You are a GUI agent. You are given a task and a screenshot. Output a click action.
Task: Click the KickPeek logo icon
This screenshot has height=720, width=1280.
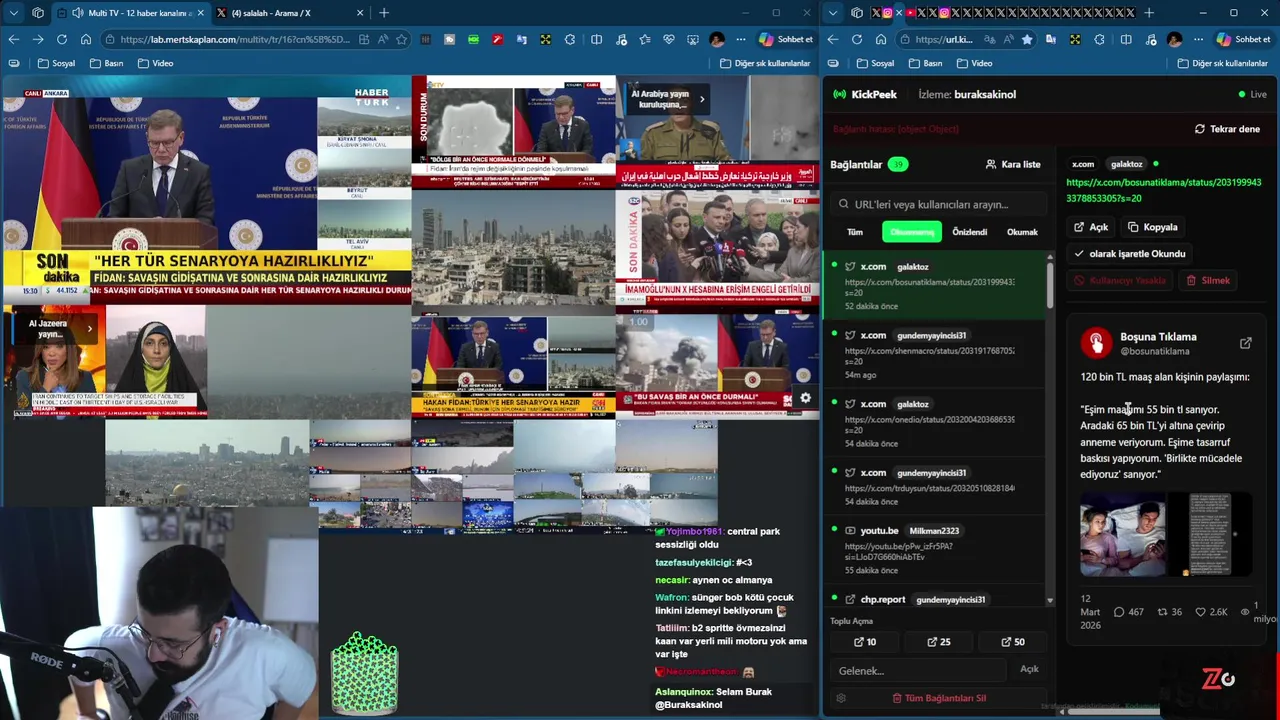[839, 94]
